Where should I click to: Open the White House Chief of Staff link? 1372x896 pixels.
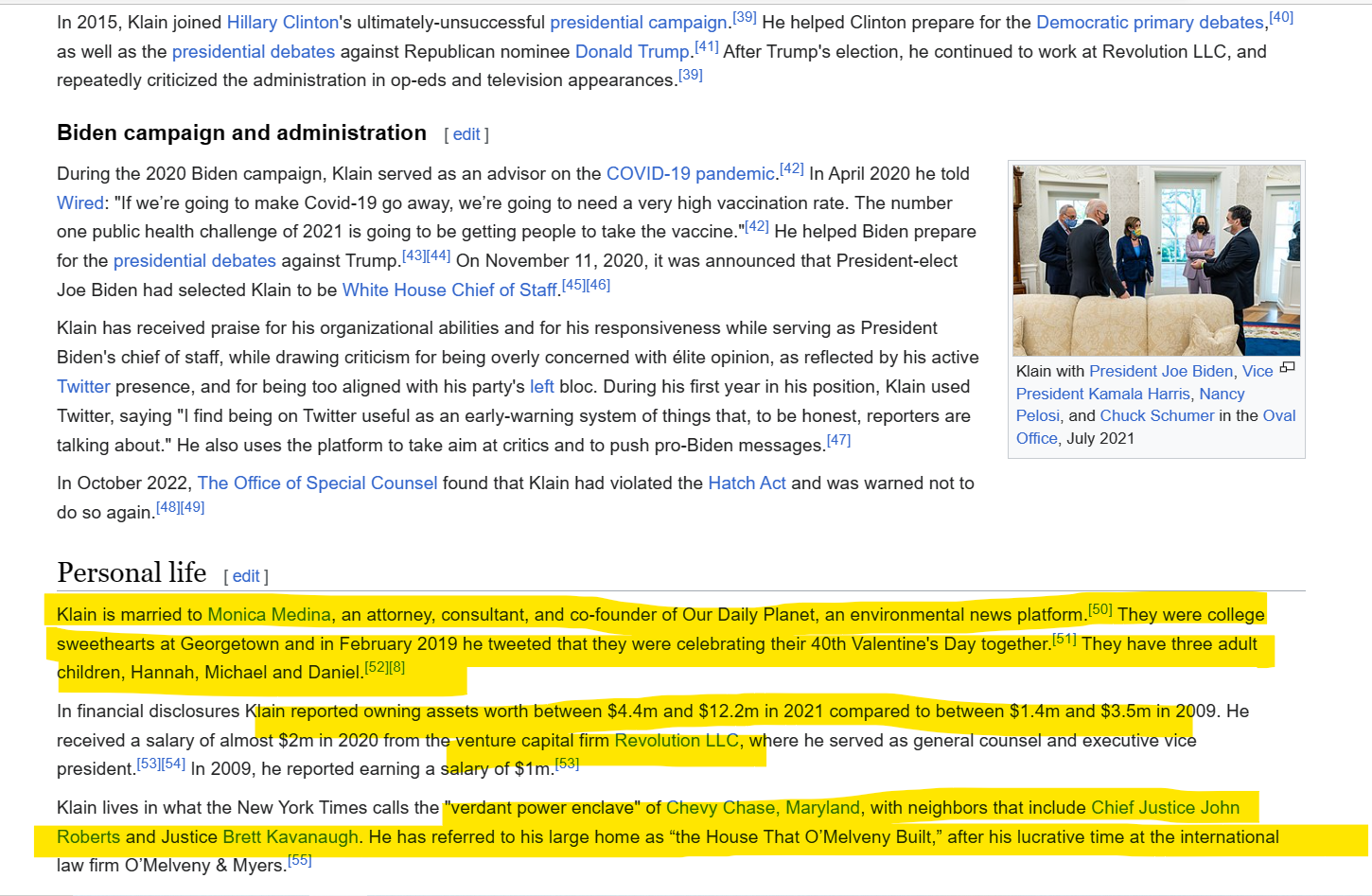[449, 290]
